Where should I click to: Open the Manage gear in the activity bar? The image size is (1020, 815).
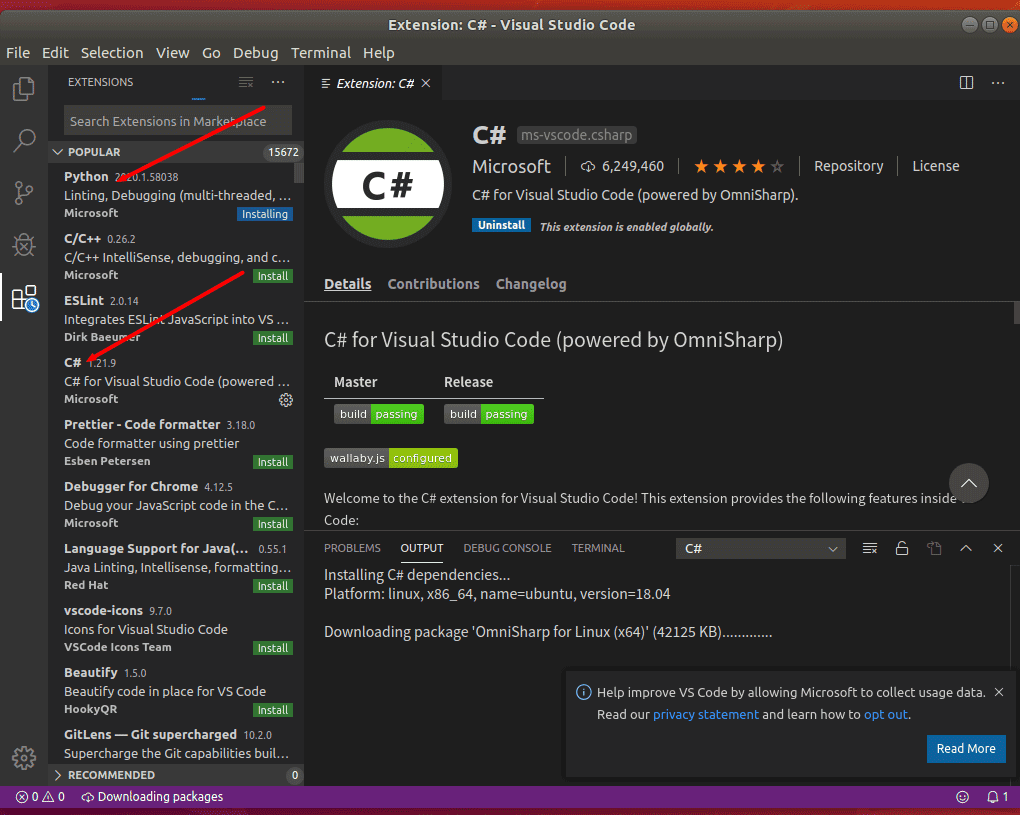pos(24,758)
